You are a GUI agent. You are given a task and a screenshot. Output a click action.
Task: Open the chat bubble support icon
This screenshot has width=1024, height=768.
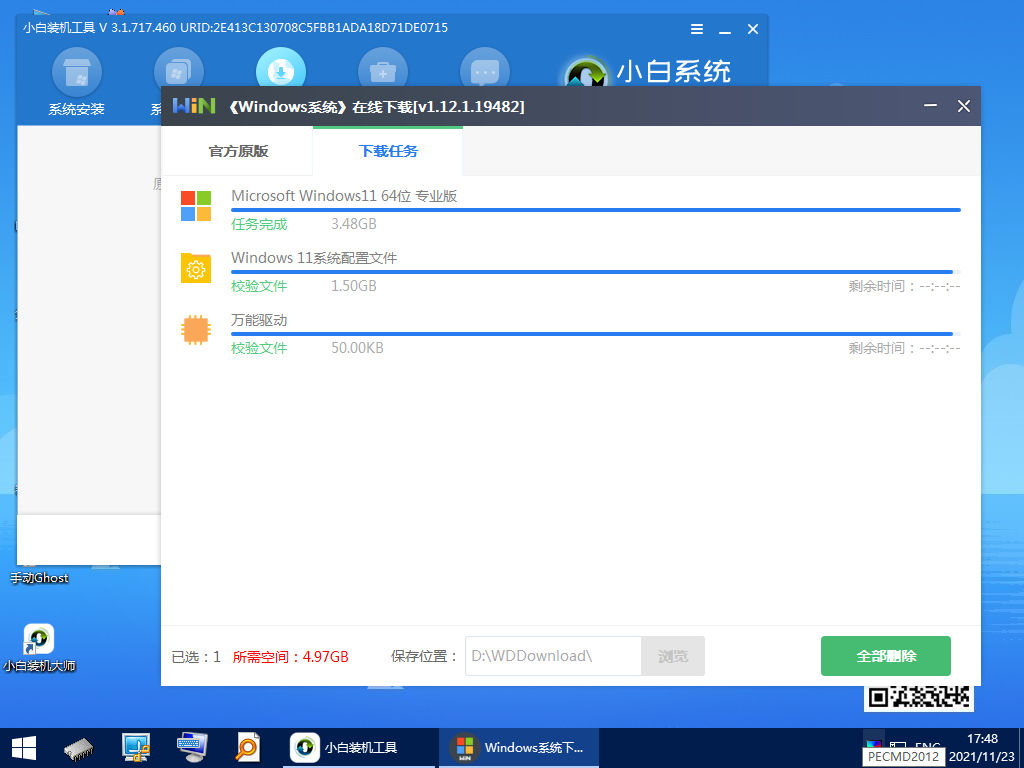point(485,72)
